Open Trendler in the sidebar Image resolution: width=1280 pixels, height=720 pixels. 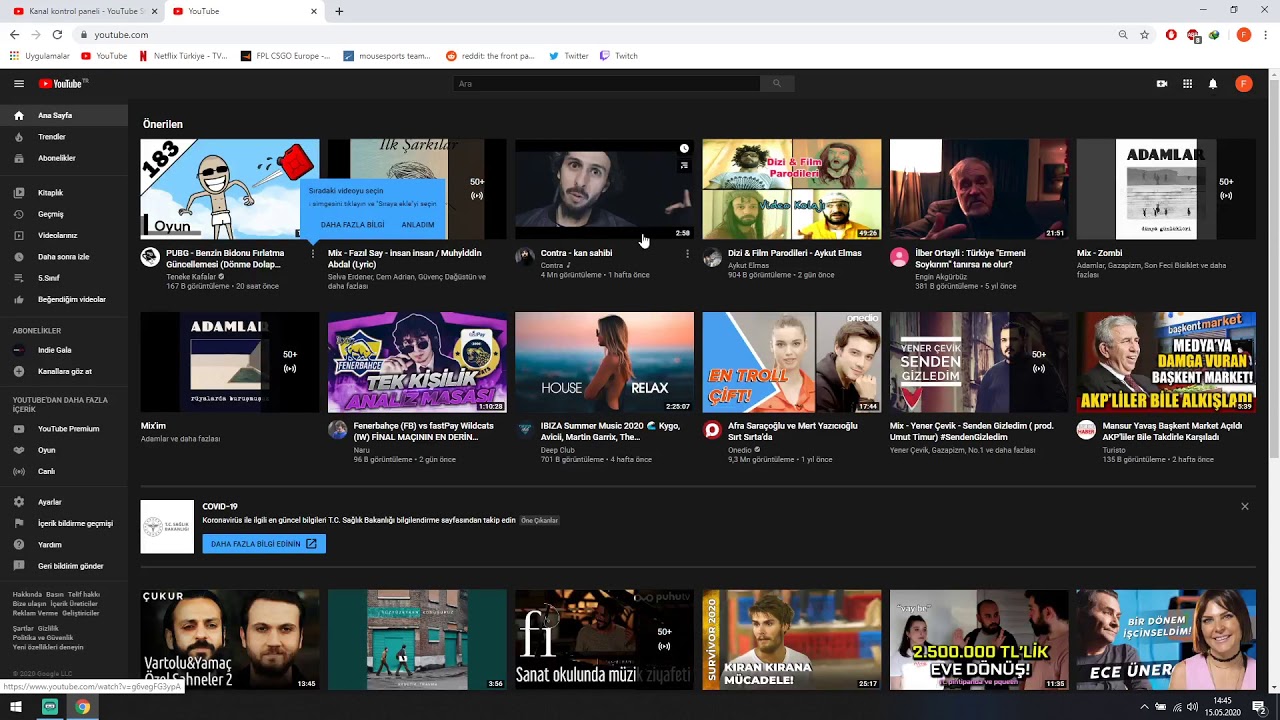[x=64, y=137]
